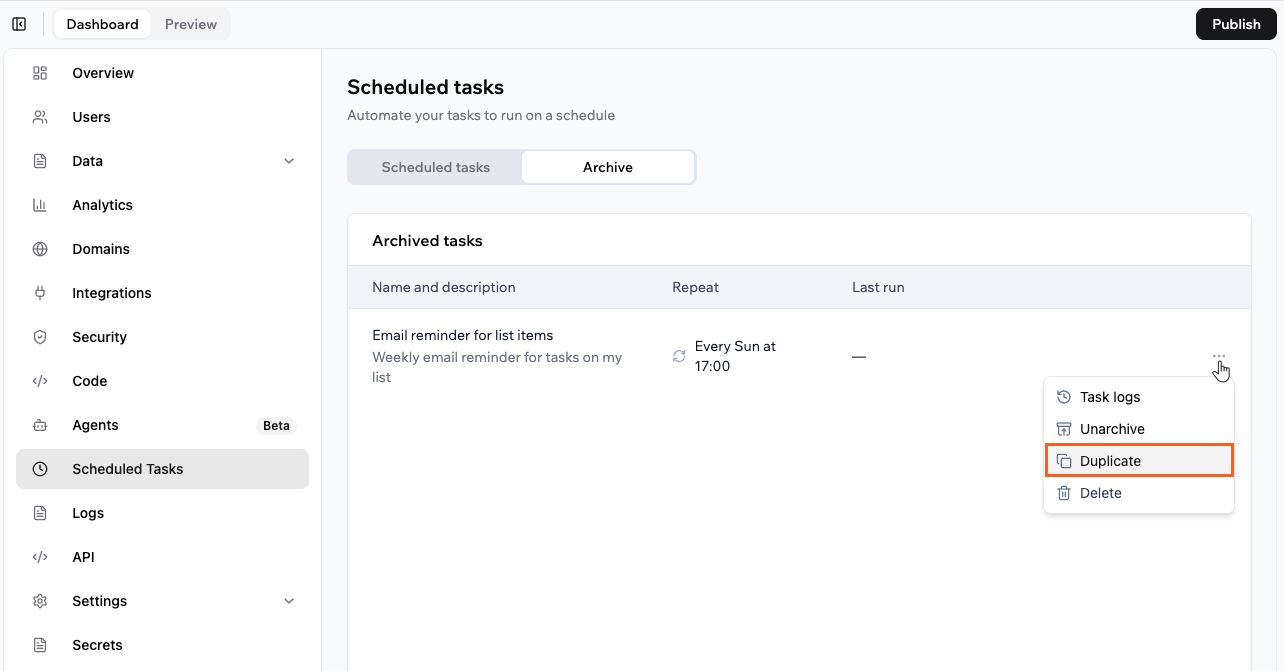Image resolution: width=1284 pixels, height=671 pixels.
Task: Click the Secrets document icon
Action: point(40,644)
